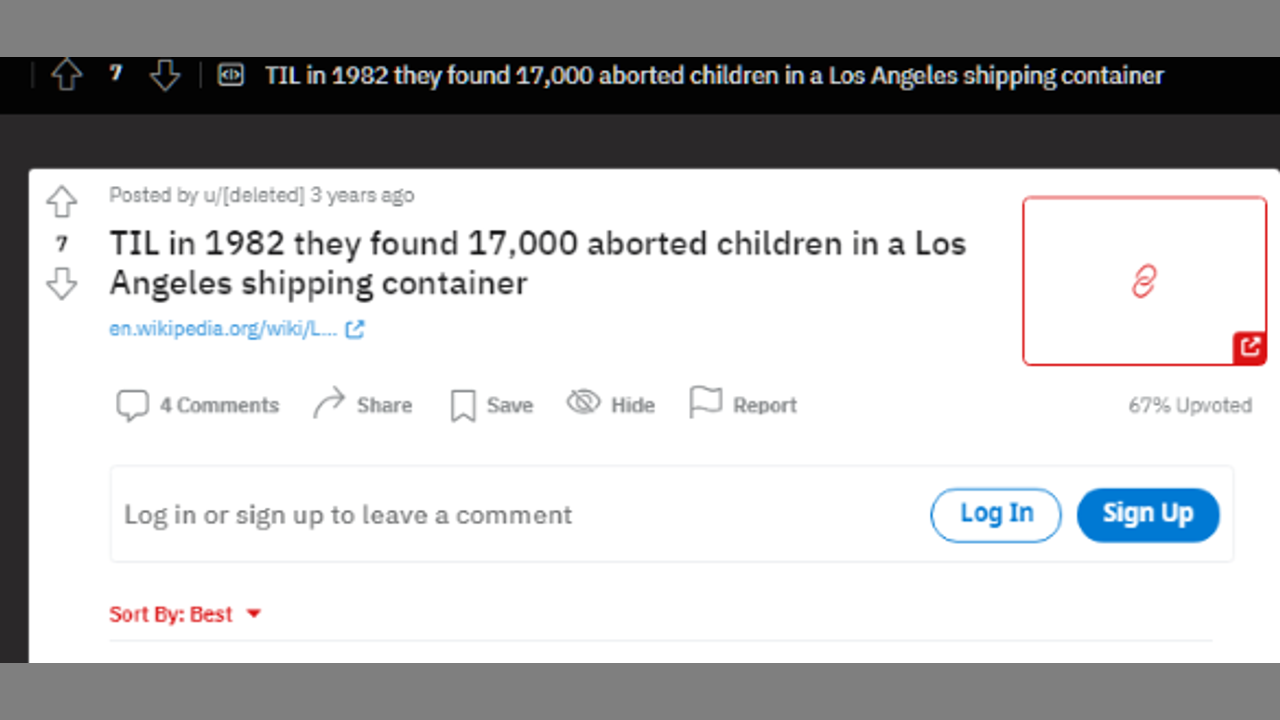Viewport: 1280px width, 720px height.
Task: Hide this post using the eye icon
Action: pos(611,405)
